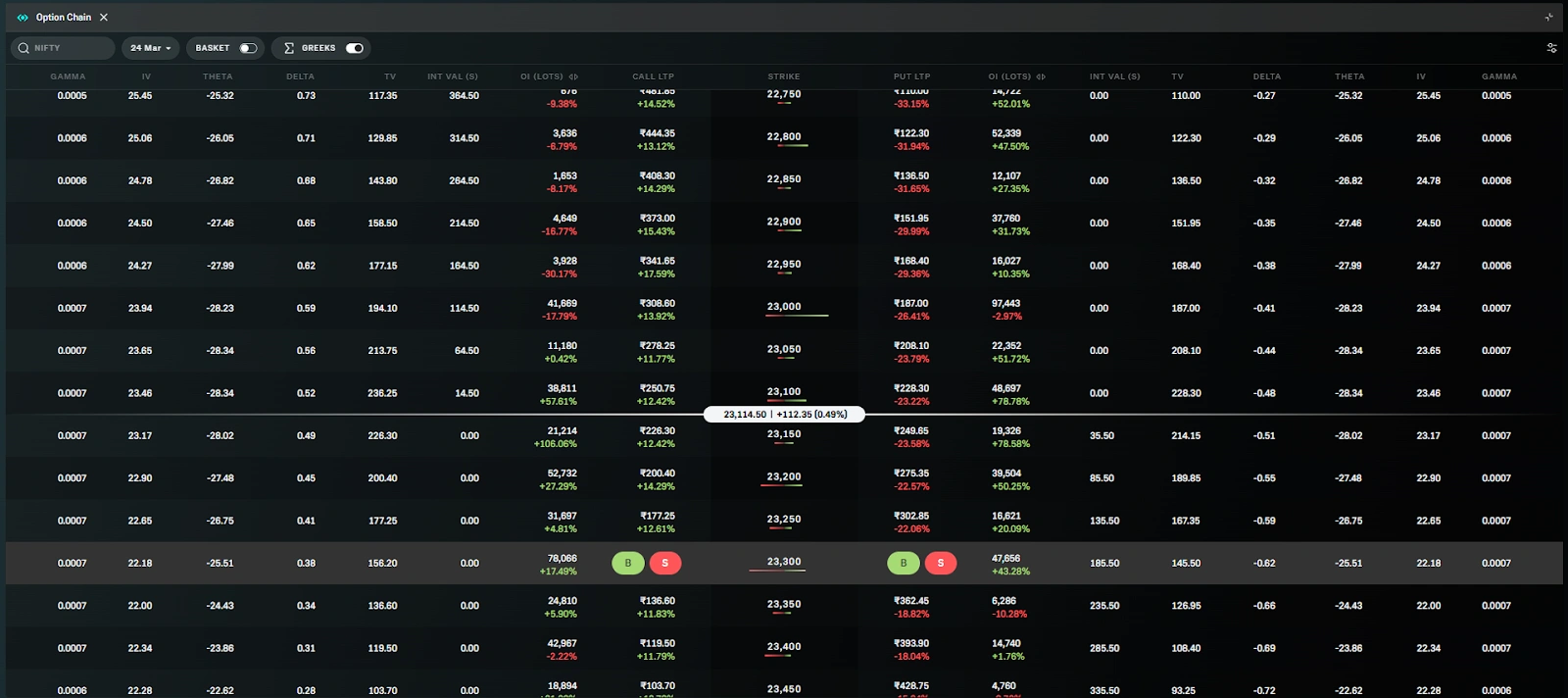
Task: Click the sigma Greeks icon
Action: point(289,48)
